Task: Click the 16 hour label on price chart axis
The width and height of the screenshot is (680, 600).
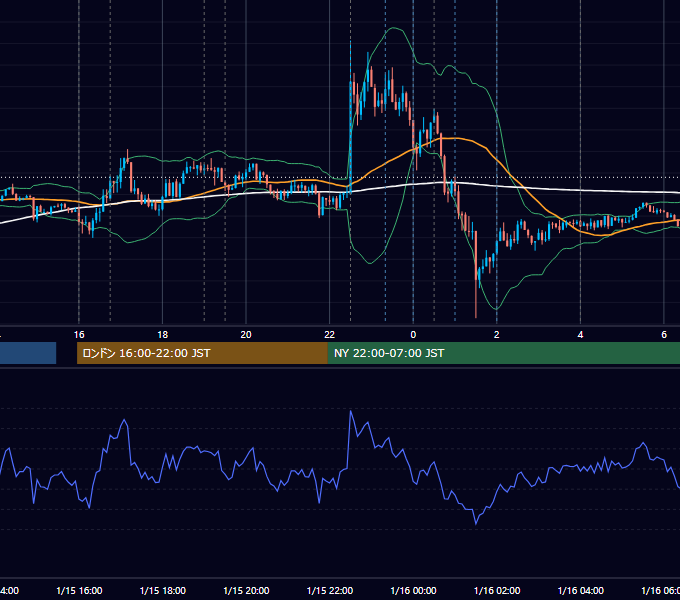Action: [79, 335]
